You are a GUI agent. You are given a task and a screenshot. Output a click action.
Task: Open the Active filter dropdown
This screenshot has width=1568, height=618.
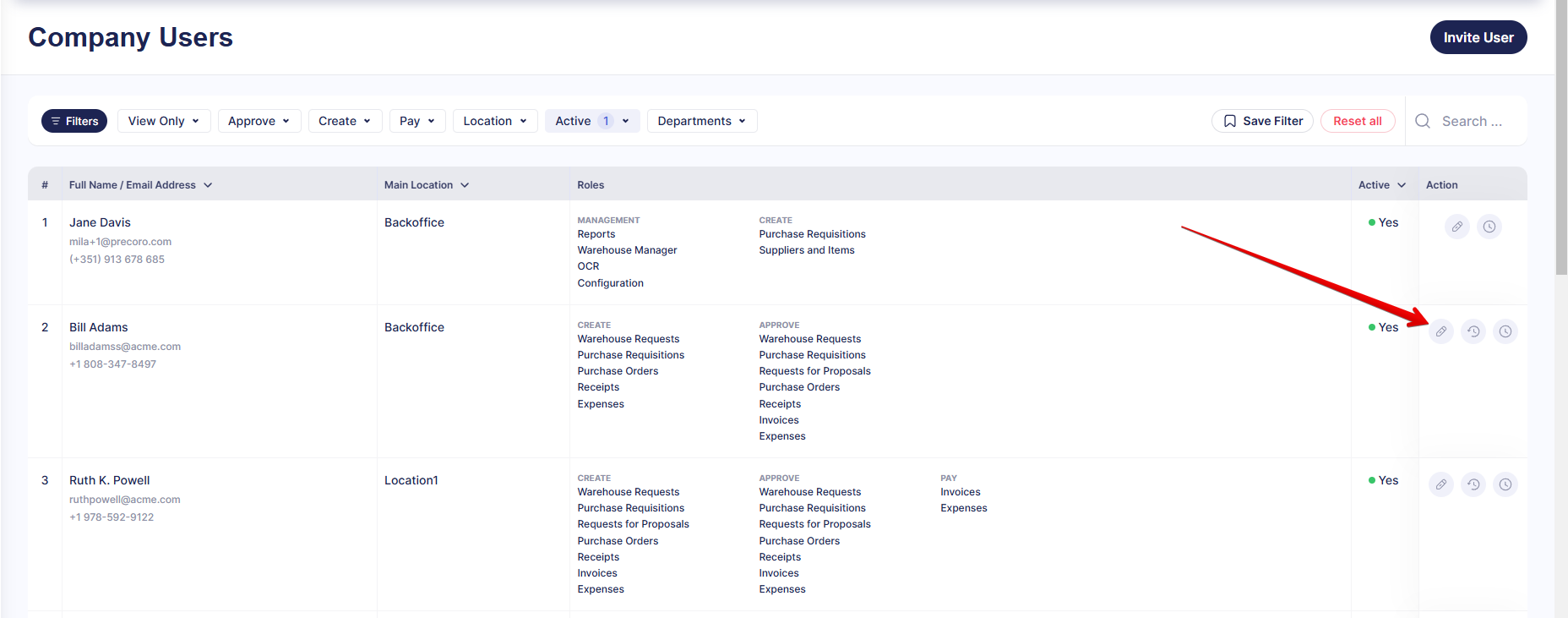pyautogui.click(x=591, y=121)
